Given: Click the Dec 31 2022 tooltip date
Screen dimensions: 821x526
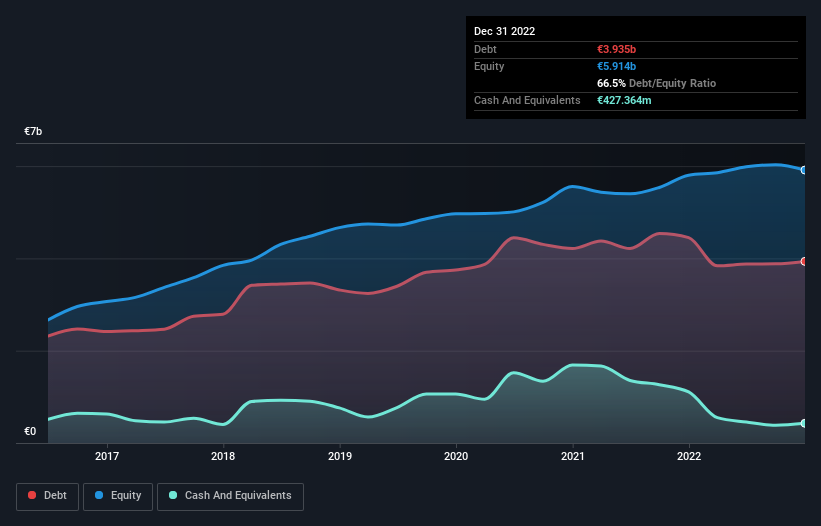Looking at the screenshot, I should pos(505,31).
